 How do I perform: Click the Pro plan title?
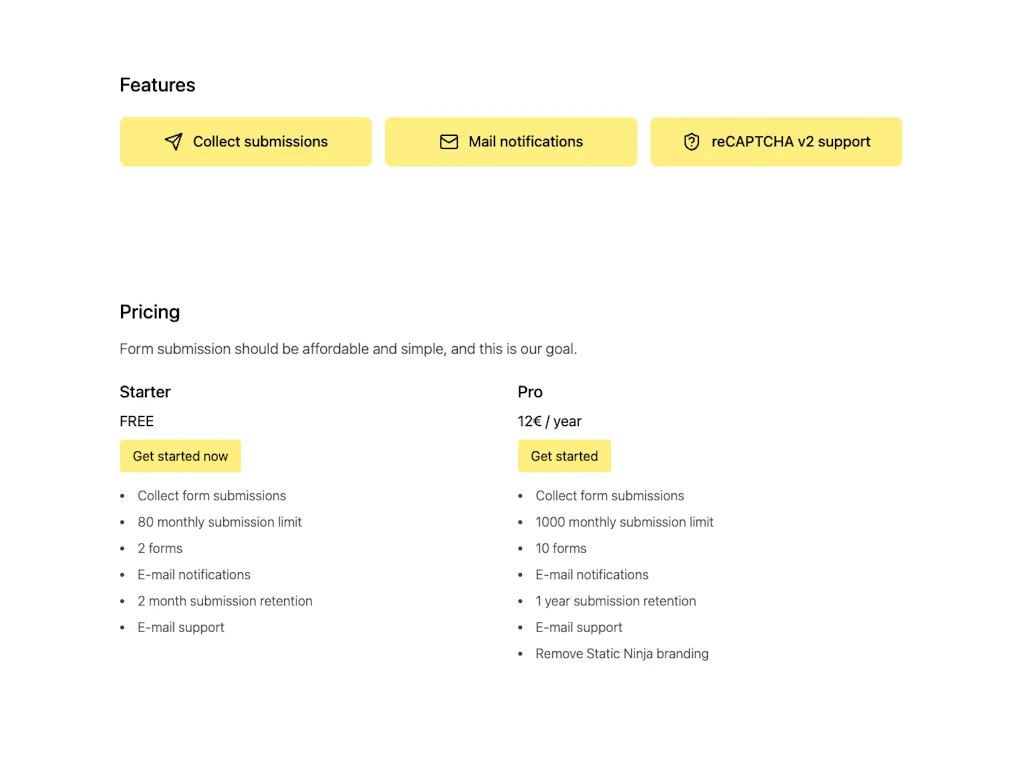pyautogui.click(x=530, y=392)
